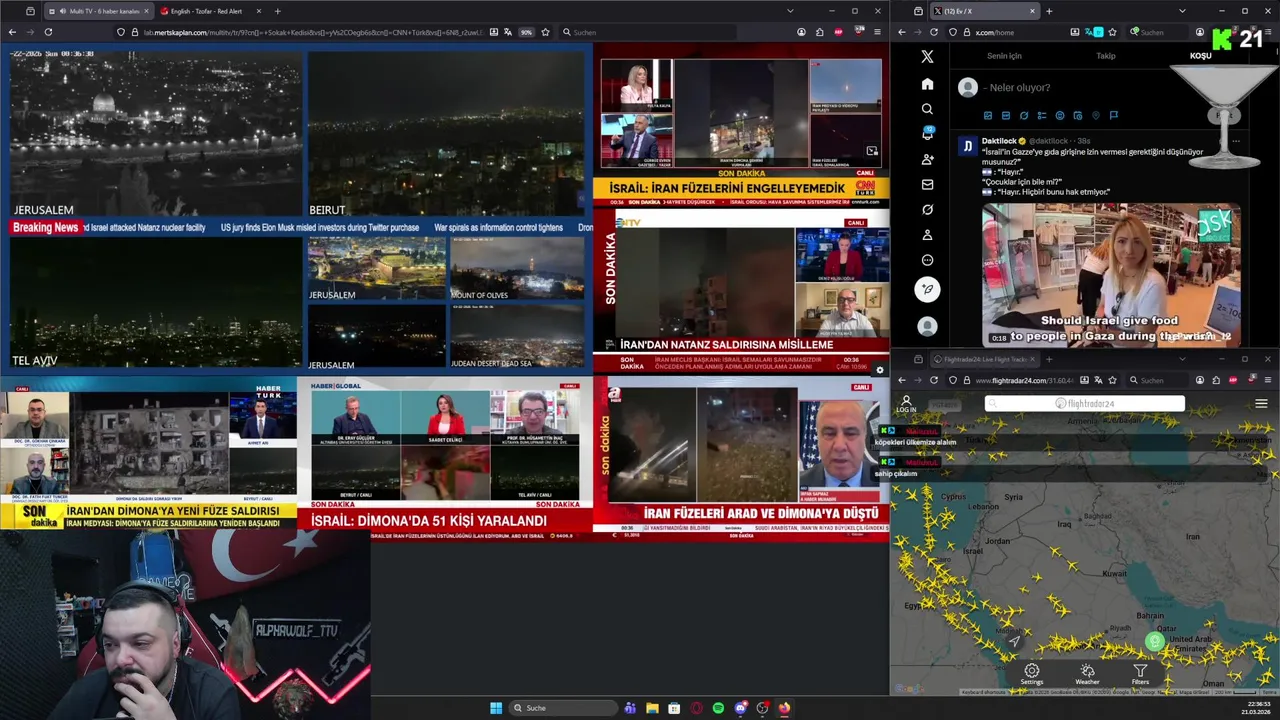Play the Daktilock video in the X post

coord(1111,275)
